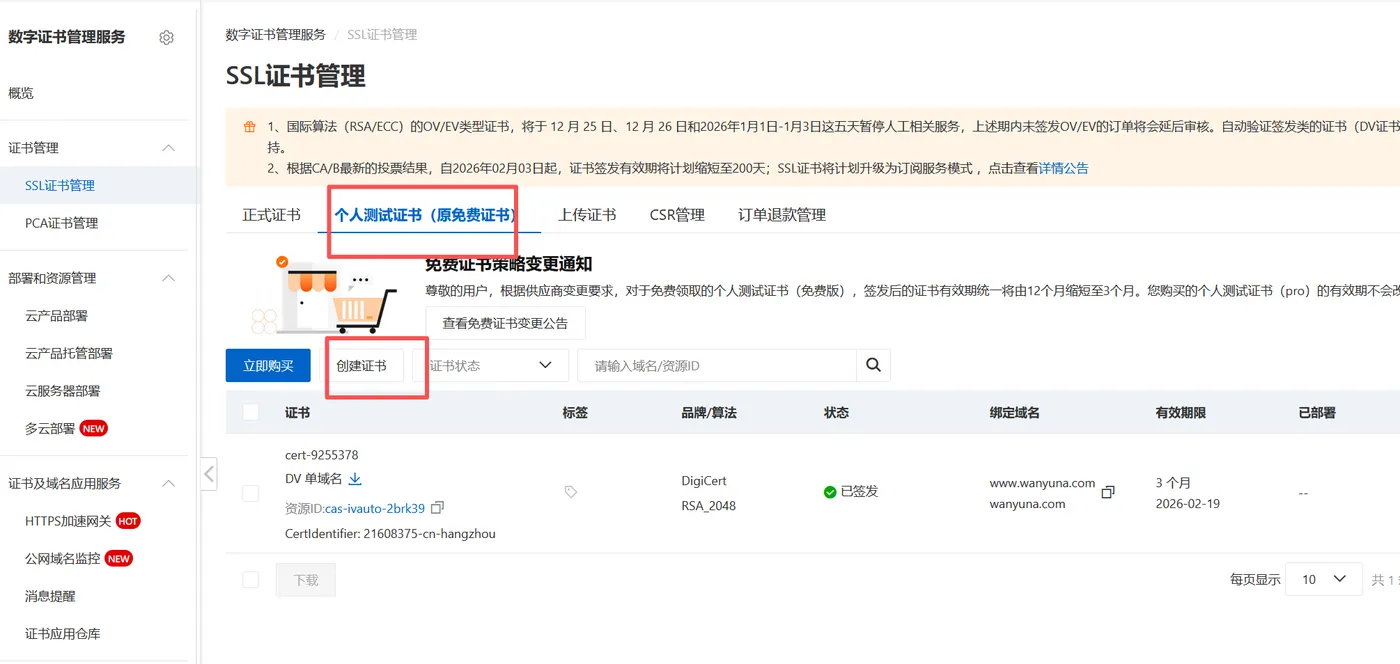The height and width of the screenshot is (664, 1400).
Task: Click the 绑定域名 column header
Action: coord(1015,413)
